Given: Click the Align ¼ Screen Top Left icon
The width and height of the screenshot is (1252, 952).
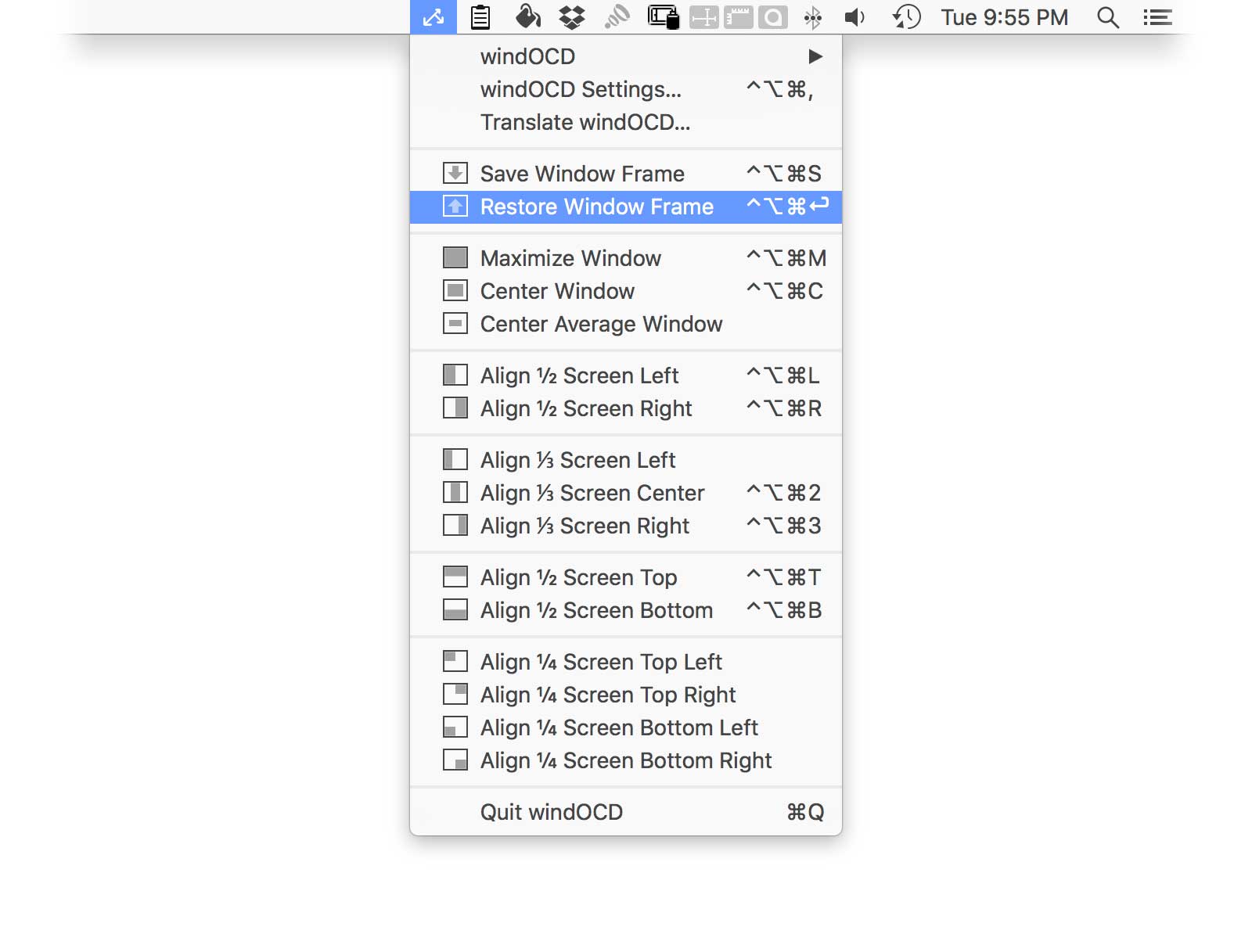Looking at the screenshot, I should pyautogui.click(x=455, y=661).
